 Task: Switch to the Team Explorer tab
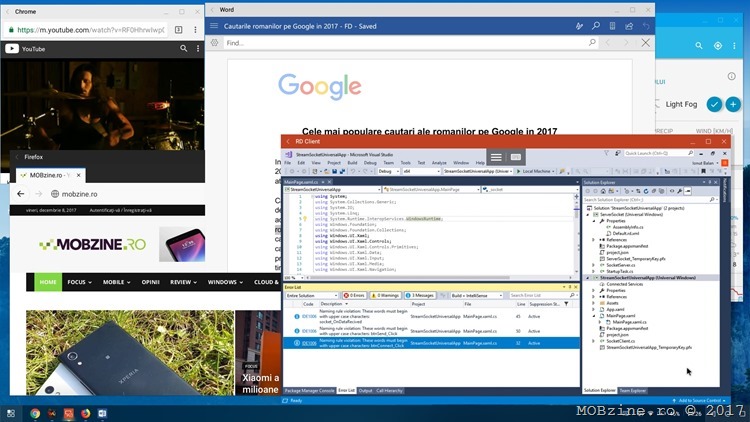point(632,391)
